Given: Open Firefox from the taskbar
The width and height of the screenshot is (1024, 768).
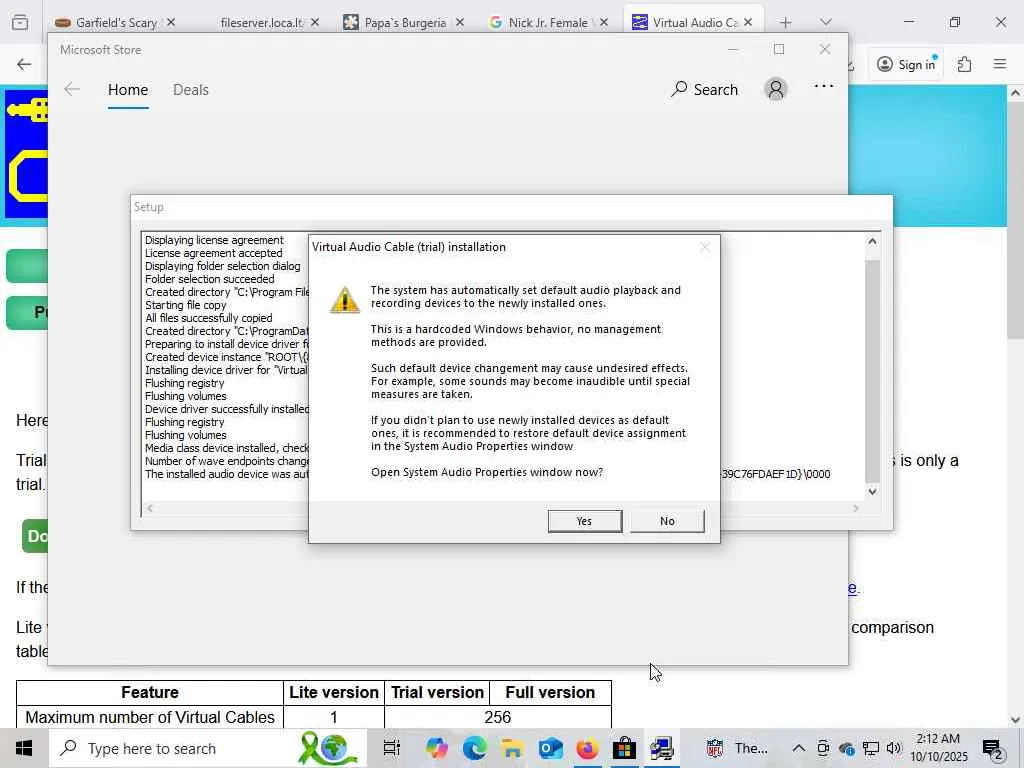Looking at the screenshot, I should [x=587, y=748].
